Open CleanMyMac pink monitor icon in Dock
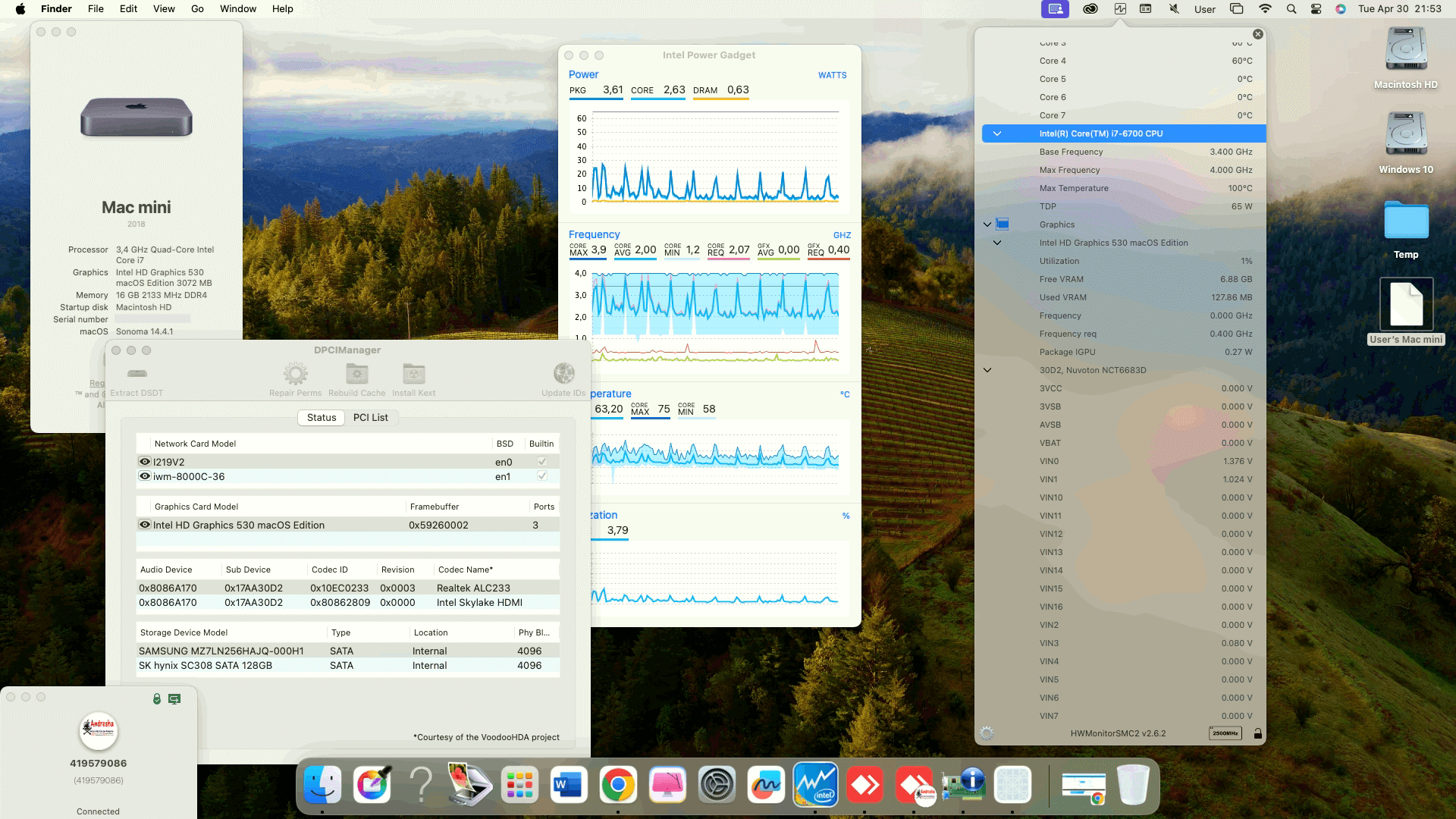The height and width of the screenshot is (819, 1456). click(x=667, y=785)
